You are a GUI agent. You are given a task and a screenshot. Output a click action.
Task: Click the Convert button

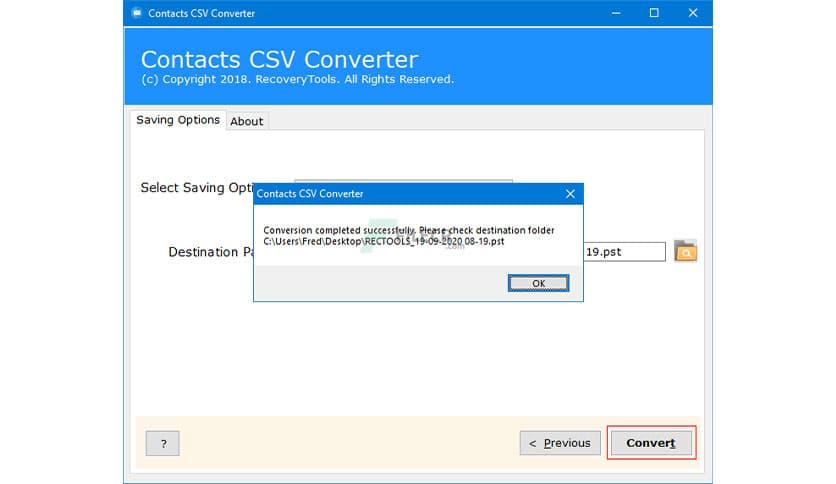651,442
